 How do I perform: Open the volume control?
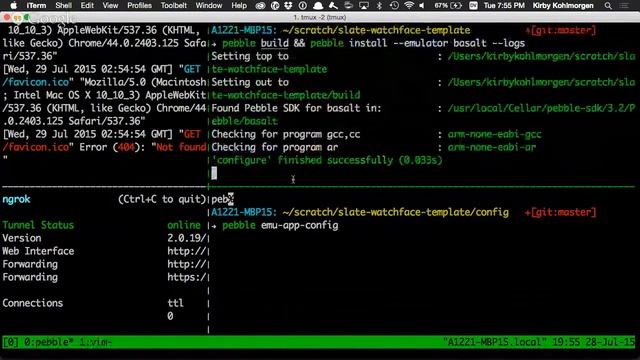pyautogui.click(x=422, y=5)
